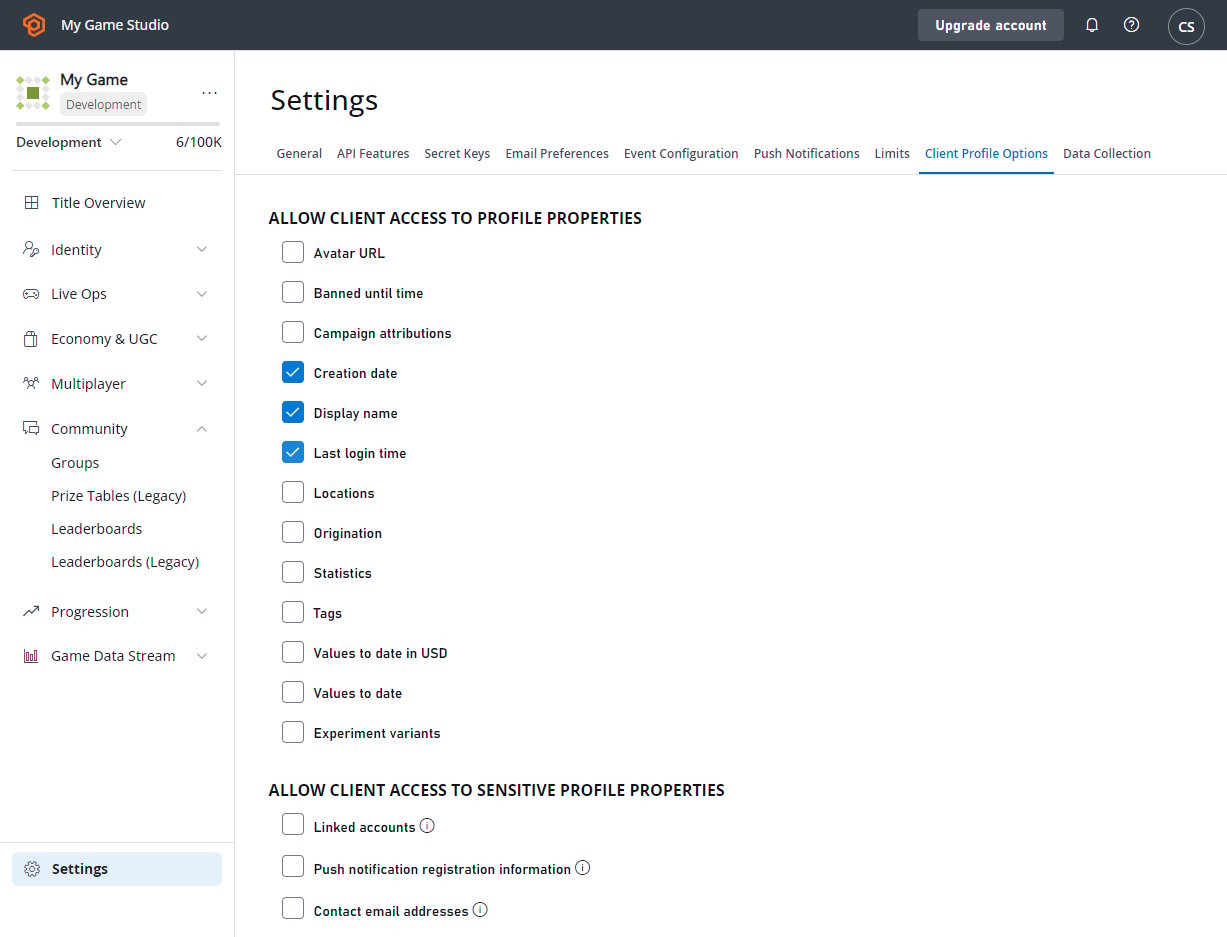Click the Live Ops gamepad icon
This screenshot has height=937, width=1227.
click(x=31, y=294)
